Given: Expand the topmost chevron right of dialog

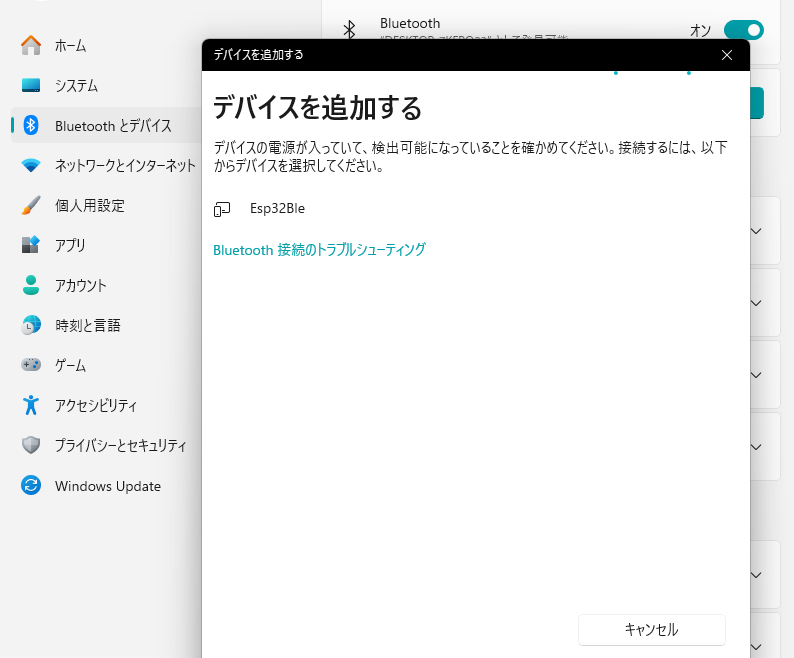Looking at the screenshot, I should [x=756, y=231].
